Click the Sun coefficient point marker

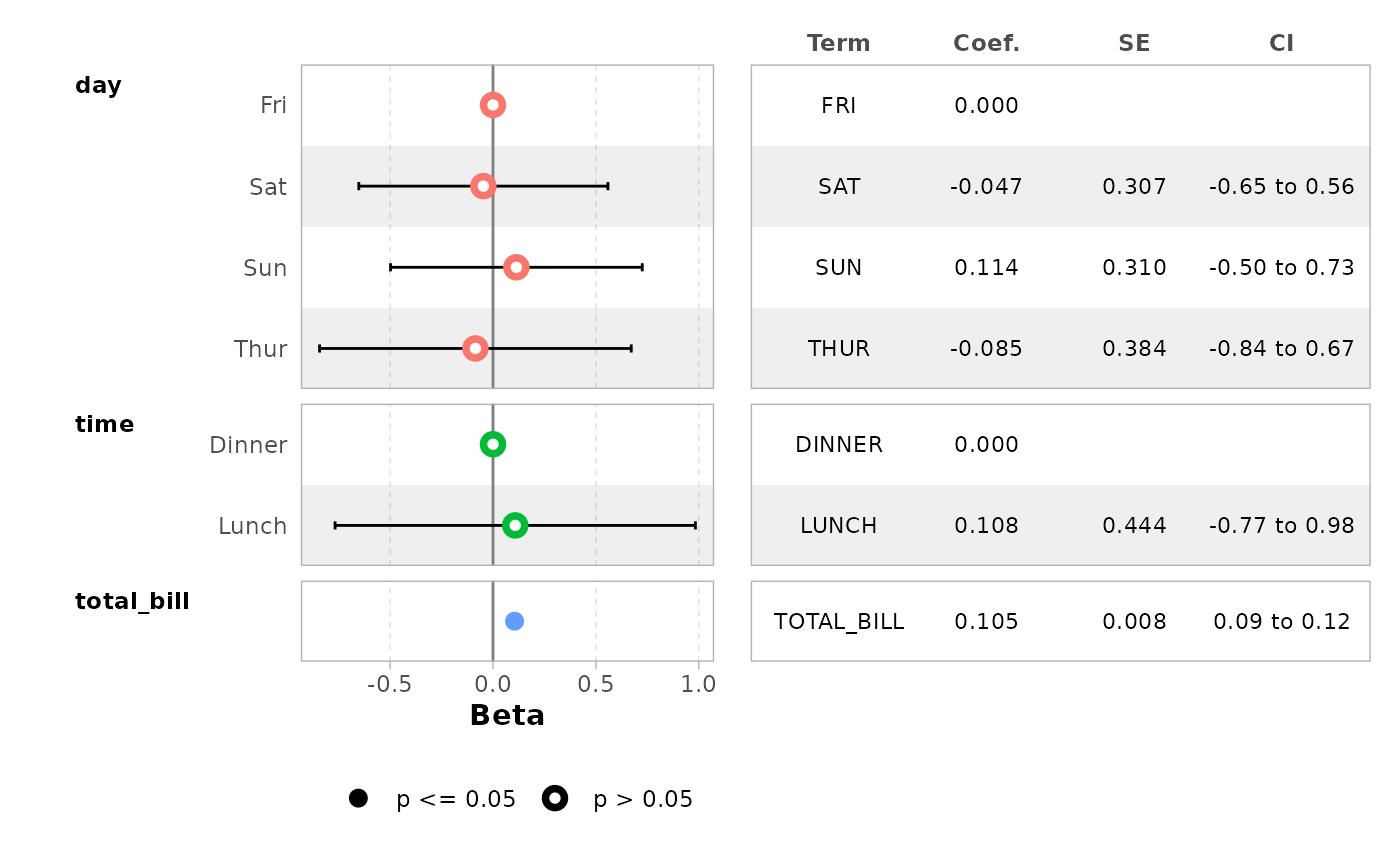516,267
